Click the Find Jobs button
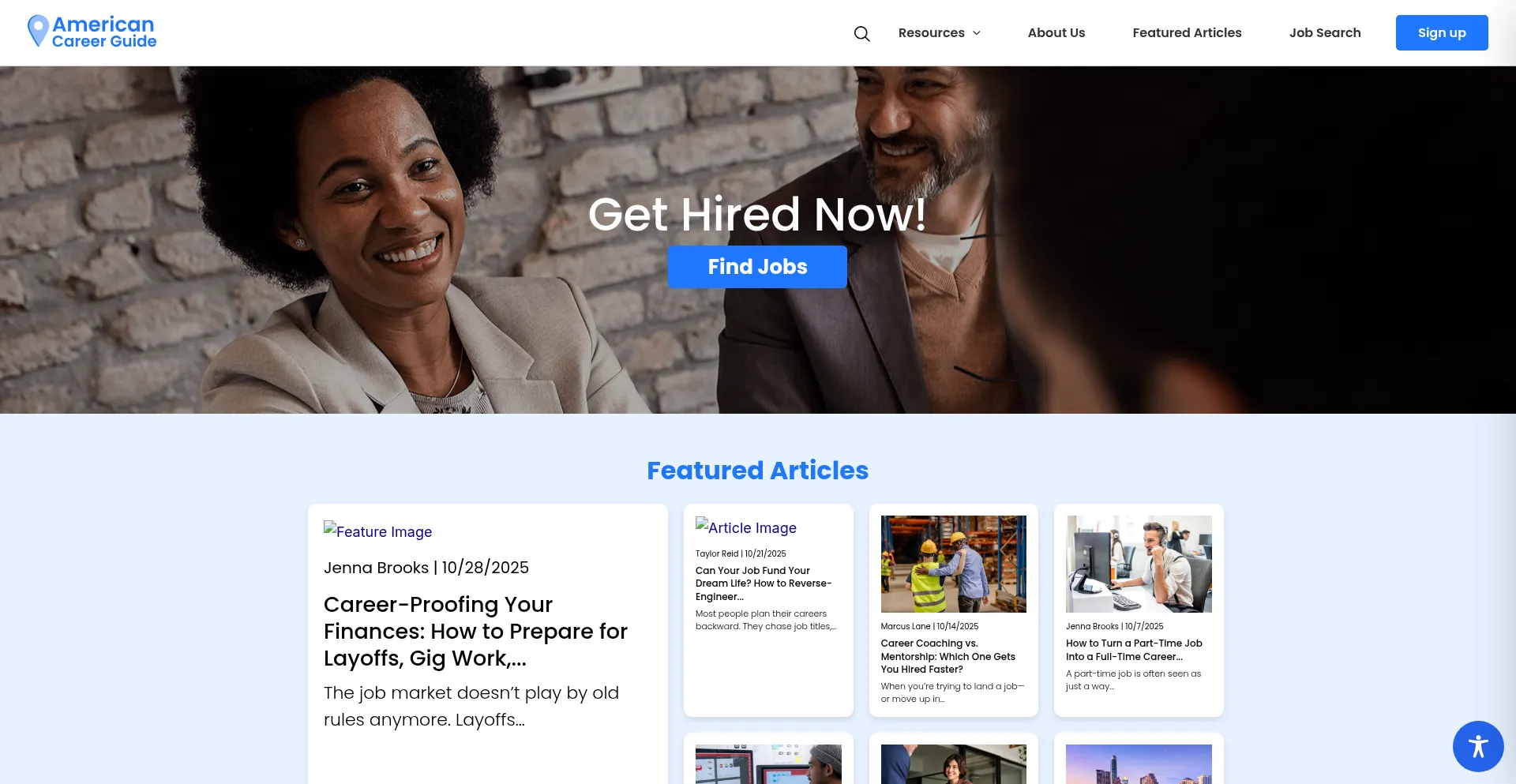This screenshot has height=784, width=1516. [757, 267]
